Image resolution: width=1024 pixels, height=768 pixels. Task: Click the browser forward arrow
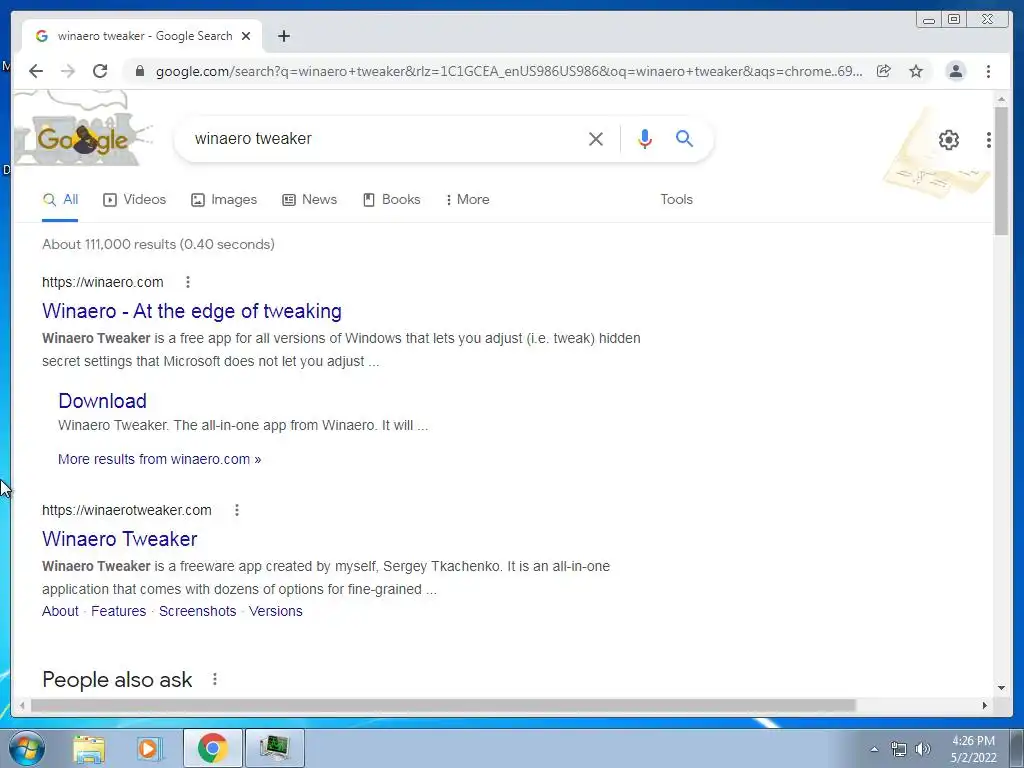(x=68, y=71)
